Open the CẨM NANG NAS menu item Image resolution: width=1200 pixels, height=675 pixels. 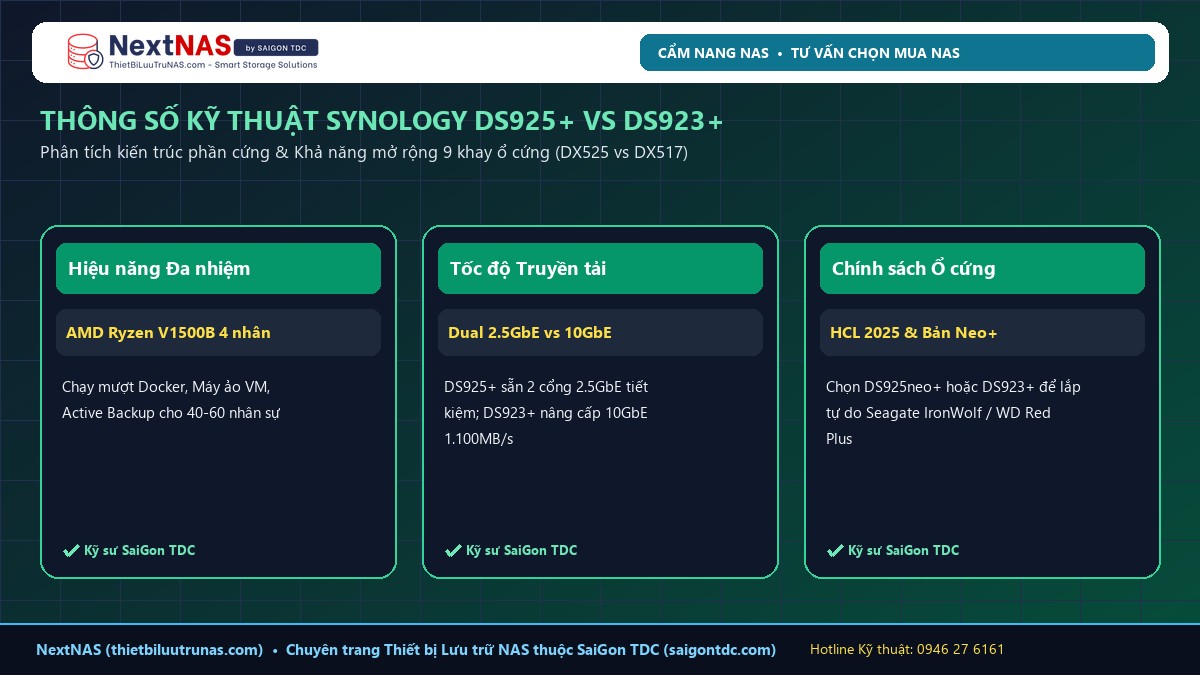pos(713,53)
